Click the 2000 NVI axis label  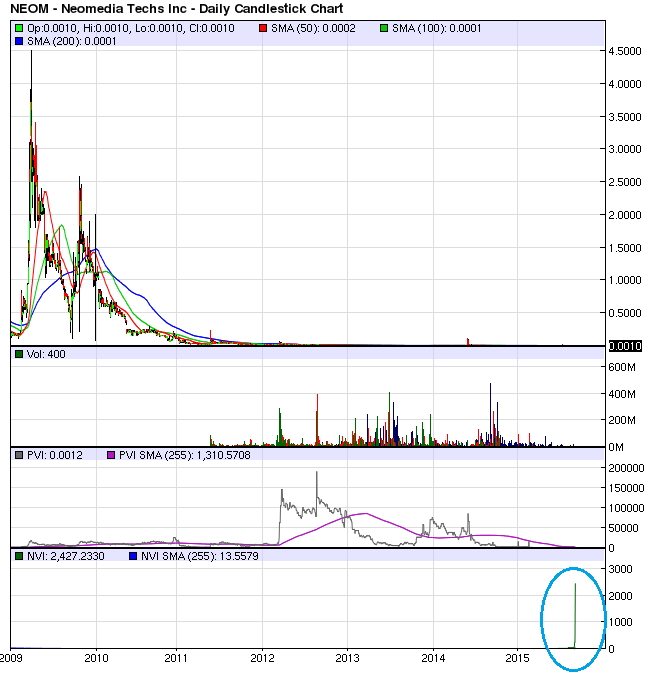620,596
